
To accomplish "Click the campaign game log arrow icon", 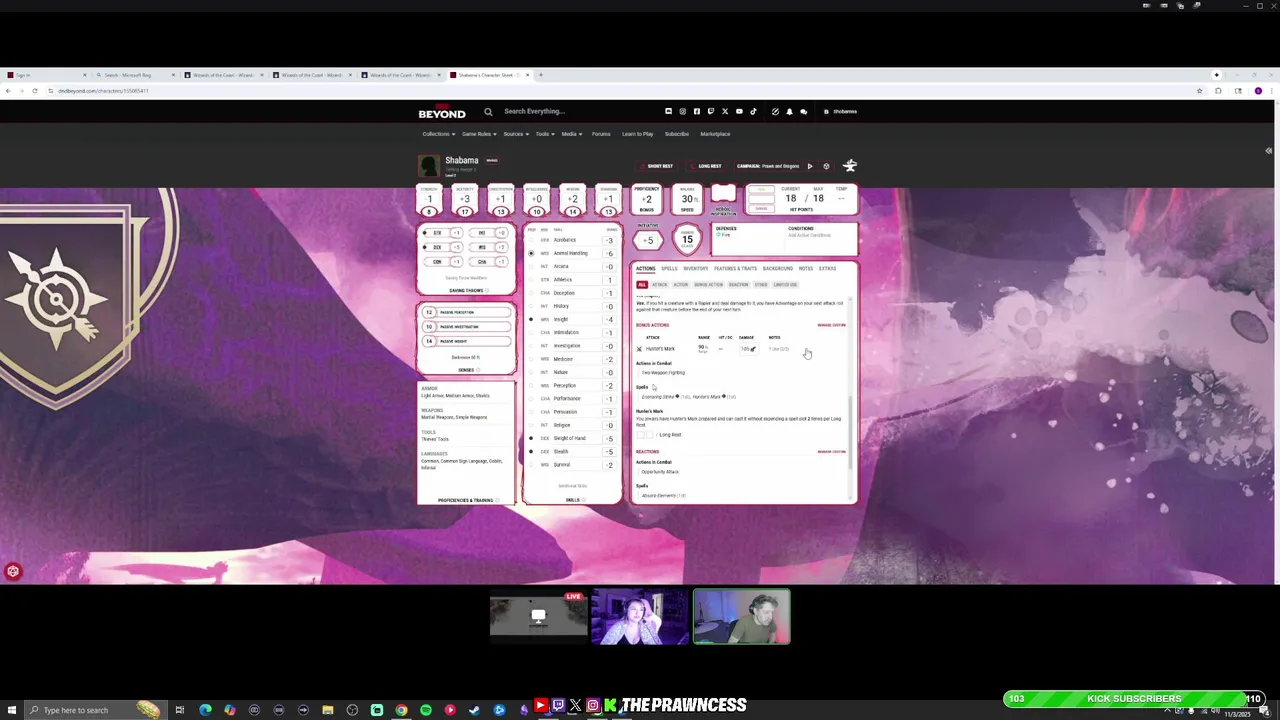I will coord(810,166).
